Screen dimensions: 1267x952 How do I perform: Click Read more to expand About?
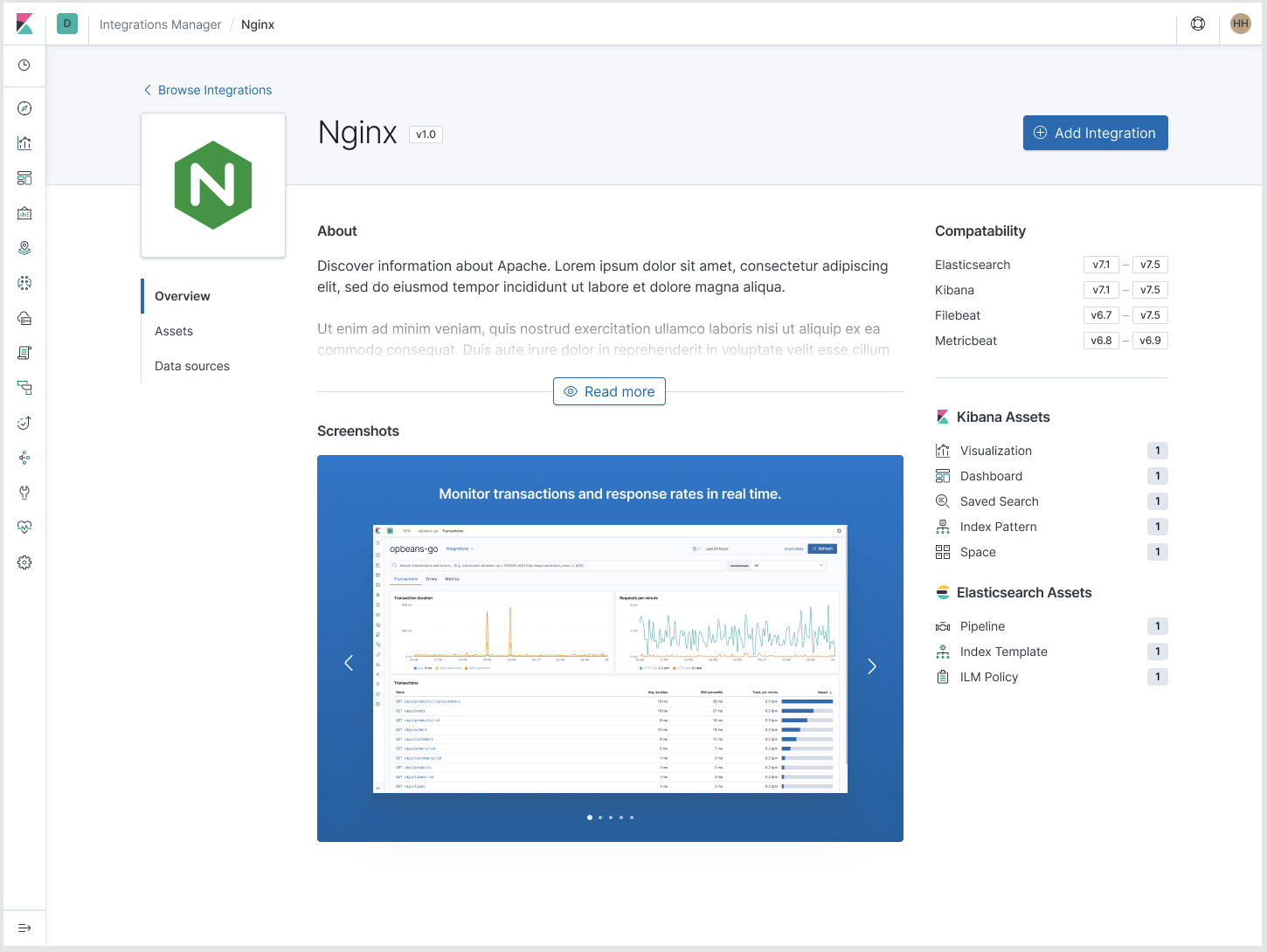(609, 391)
